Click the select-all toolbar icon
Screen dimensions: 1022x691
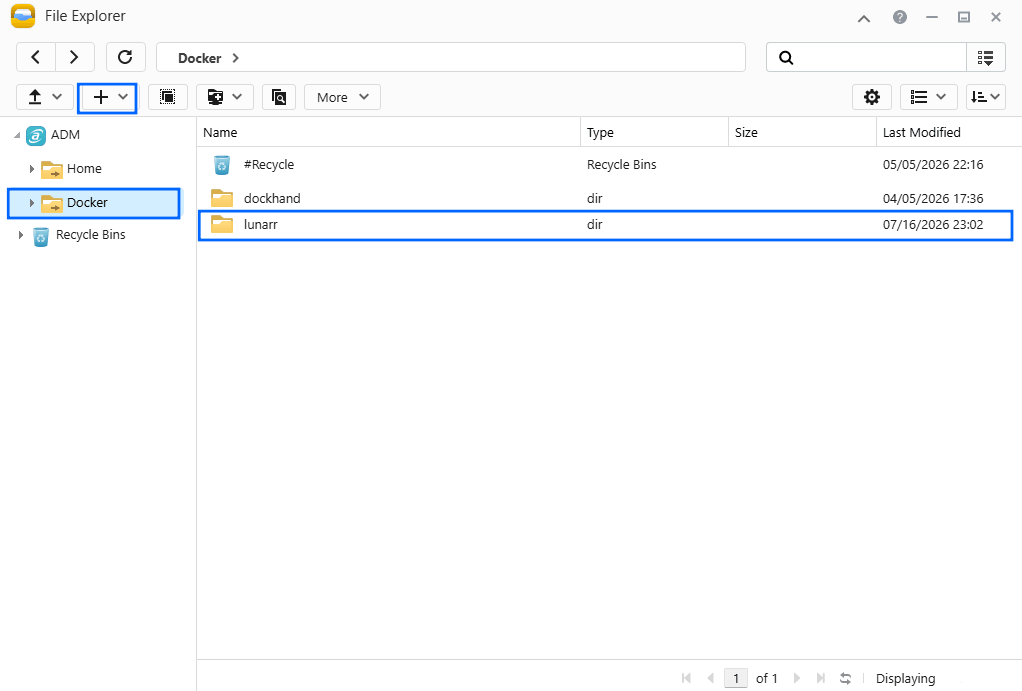coord(168,97)
